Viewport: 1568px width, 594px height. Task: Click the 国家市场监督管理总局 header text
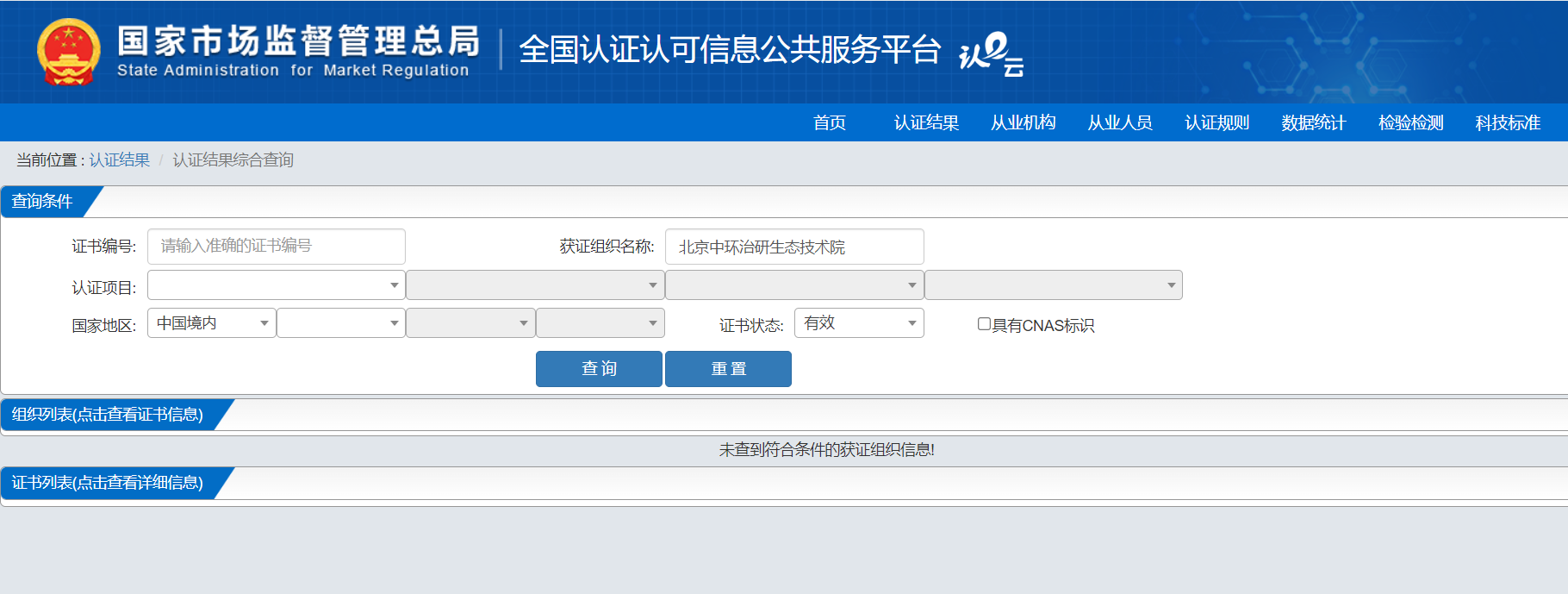[298, 41]
